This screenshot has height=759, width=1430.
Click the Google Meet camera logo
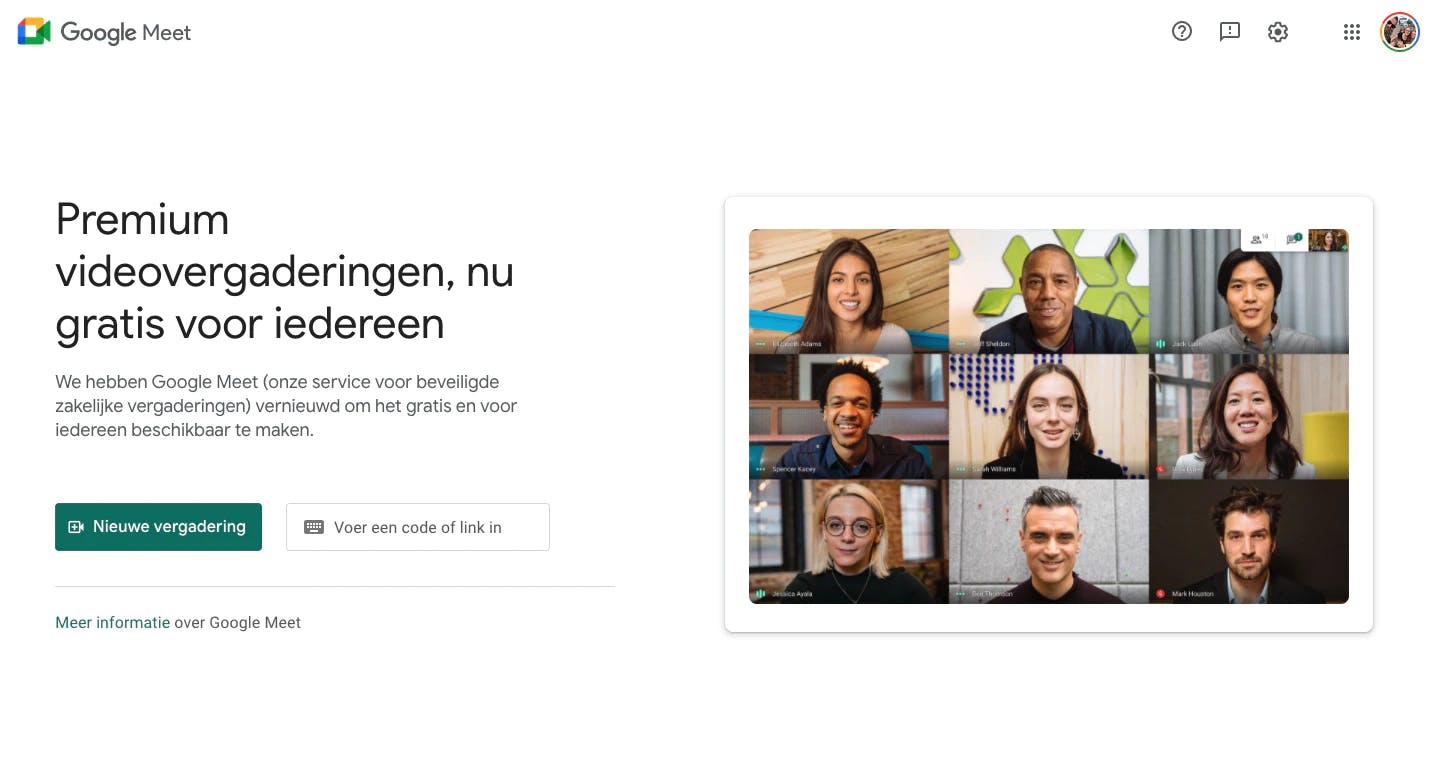point(34,32)
